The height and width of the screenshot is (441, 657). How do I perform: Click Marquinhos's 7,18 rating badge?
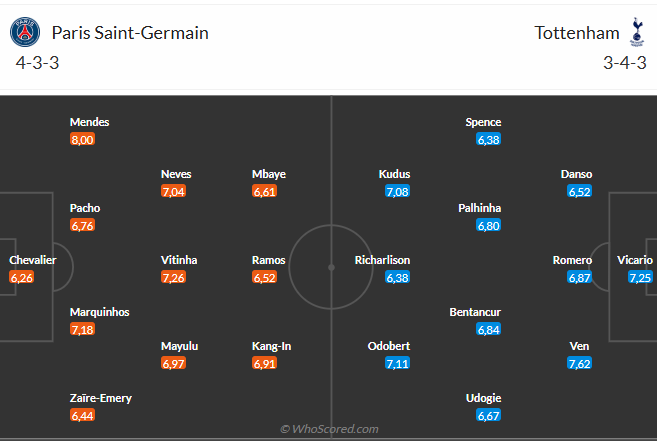[82, 329]
